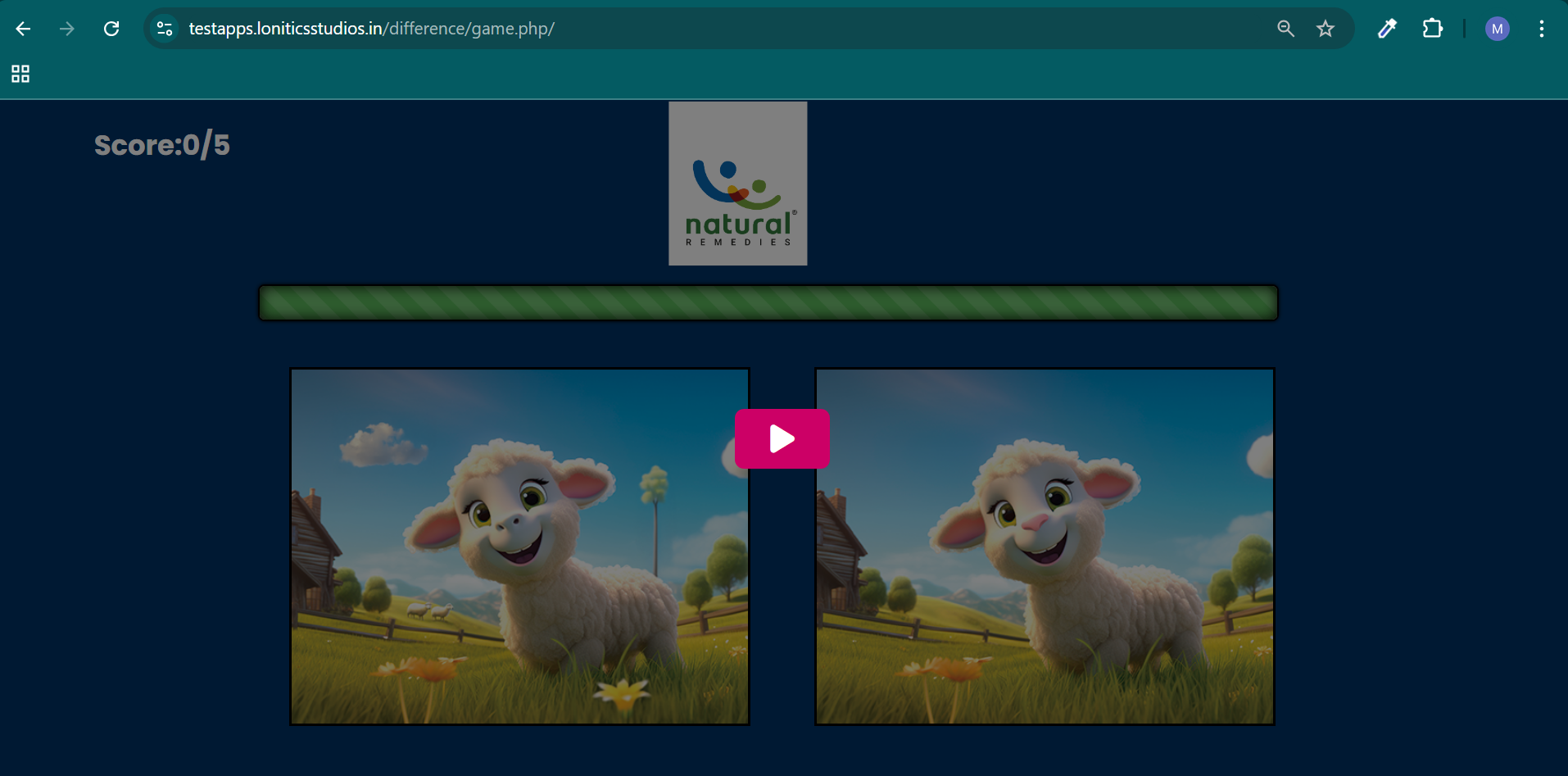This screenshot has width=1568, height=776.
Task: Click the small cloud in left picture
Action: point(382,444)
